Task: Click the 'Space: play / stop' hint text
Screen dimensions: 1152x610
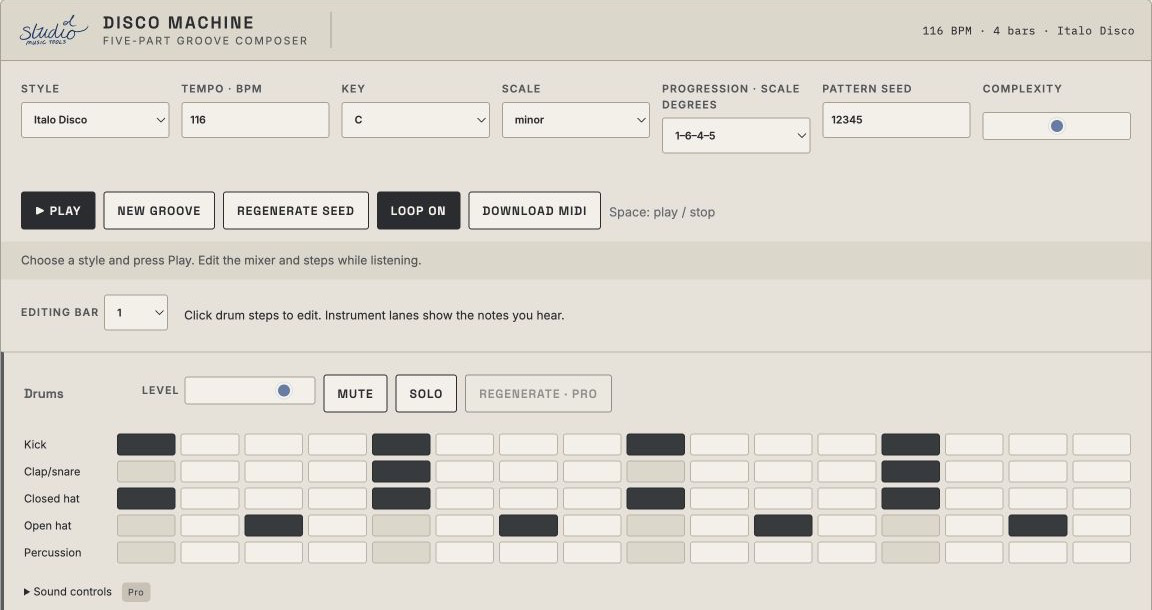Action: pos(662,212)
